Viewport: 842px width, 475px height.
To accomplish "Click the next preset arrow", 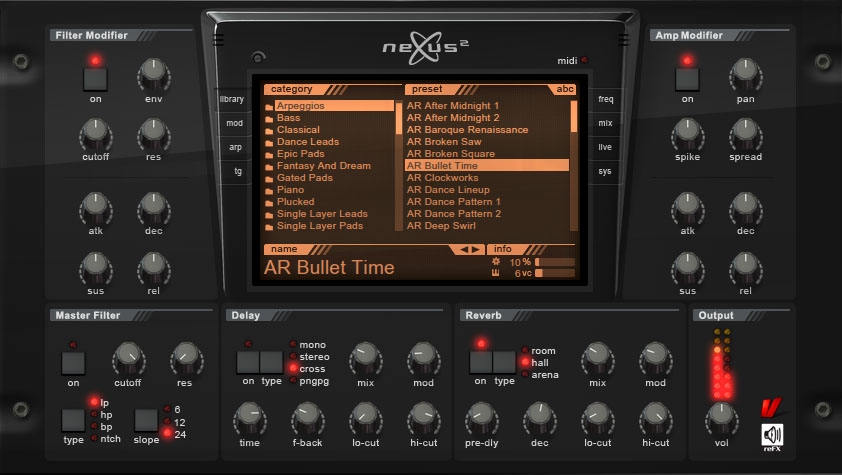I will click(x=475, y=250).
